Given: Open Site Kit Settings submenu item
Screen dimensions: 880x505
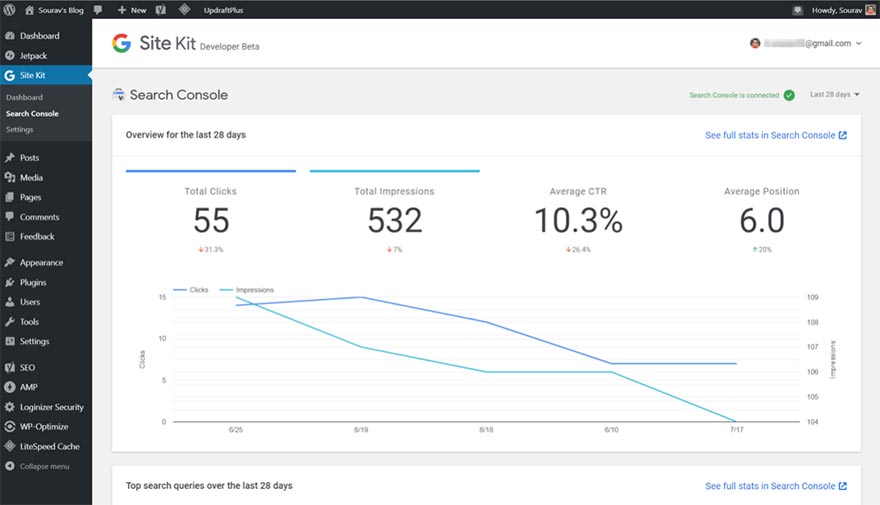Looking at the screenshot, I should click(x=20, y=129).
